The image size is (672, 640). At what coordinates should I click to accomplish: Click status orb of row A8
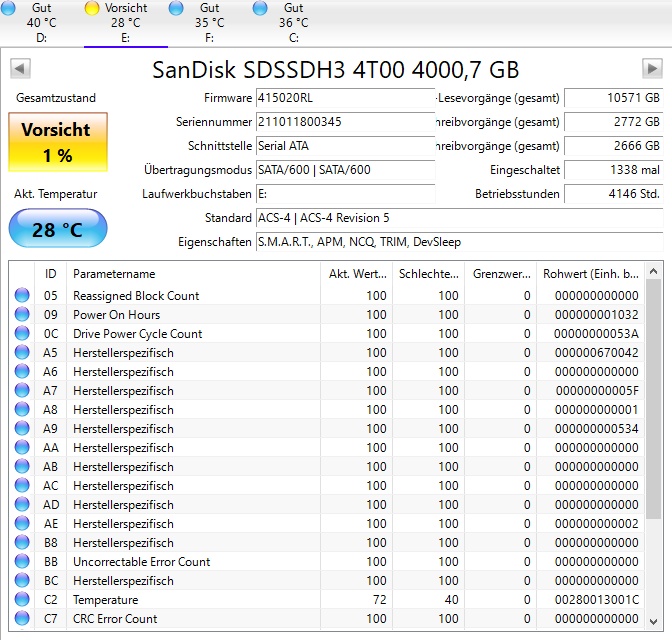(22, 409)
